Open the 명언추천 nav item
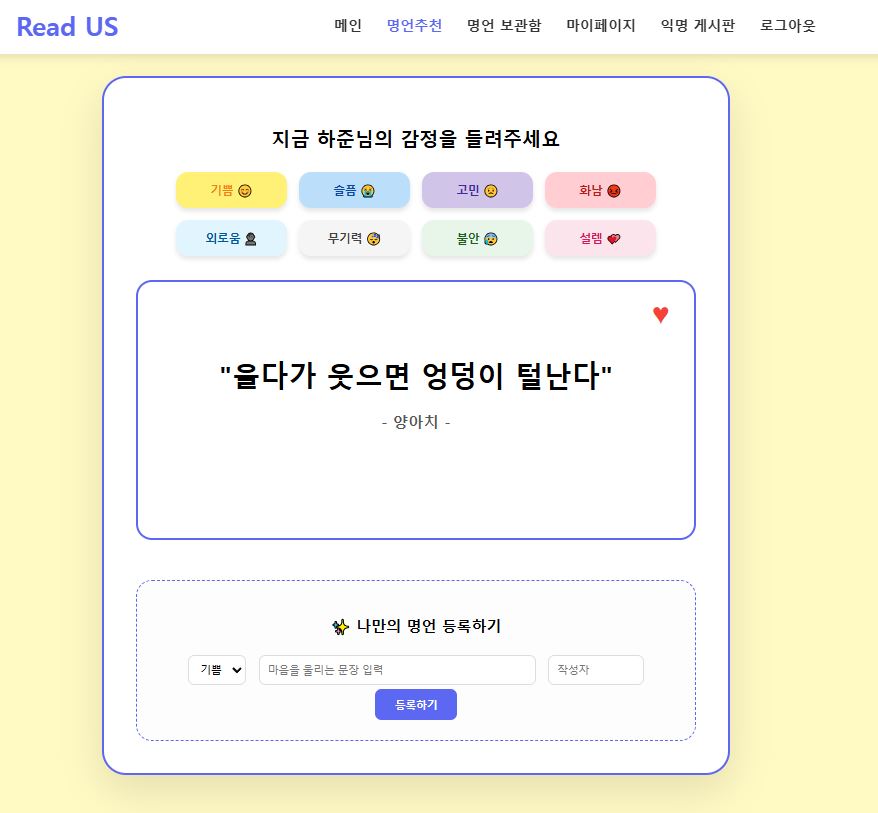This screenshot has width=878, height=813. click(414, 26)
